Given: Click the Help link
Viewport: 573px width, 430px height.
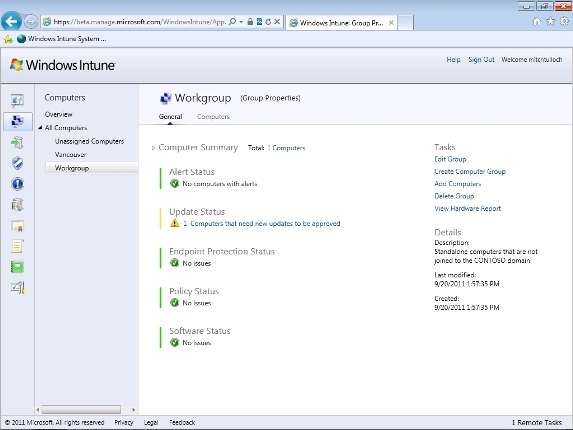Looking at the screenshot, I should coord(453,60).
